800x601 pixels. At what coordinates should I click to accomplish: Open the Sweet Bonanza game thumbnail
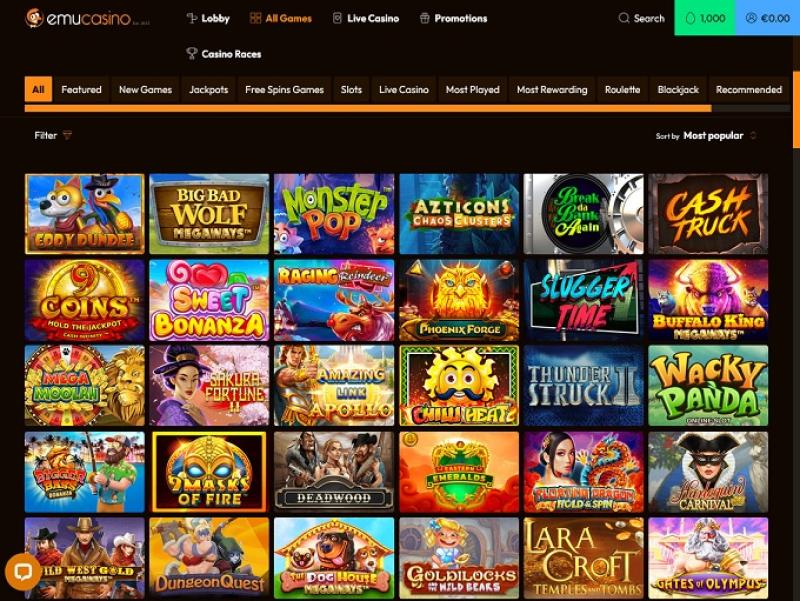209,300
